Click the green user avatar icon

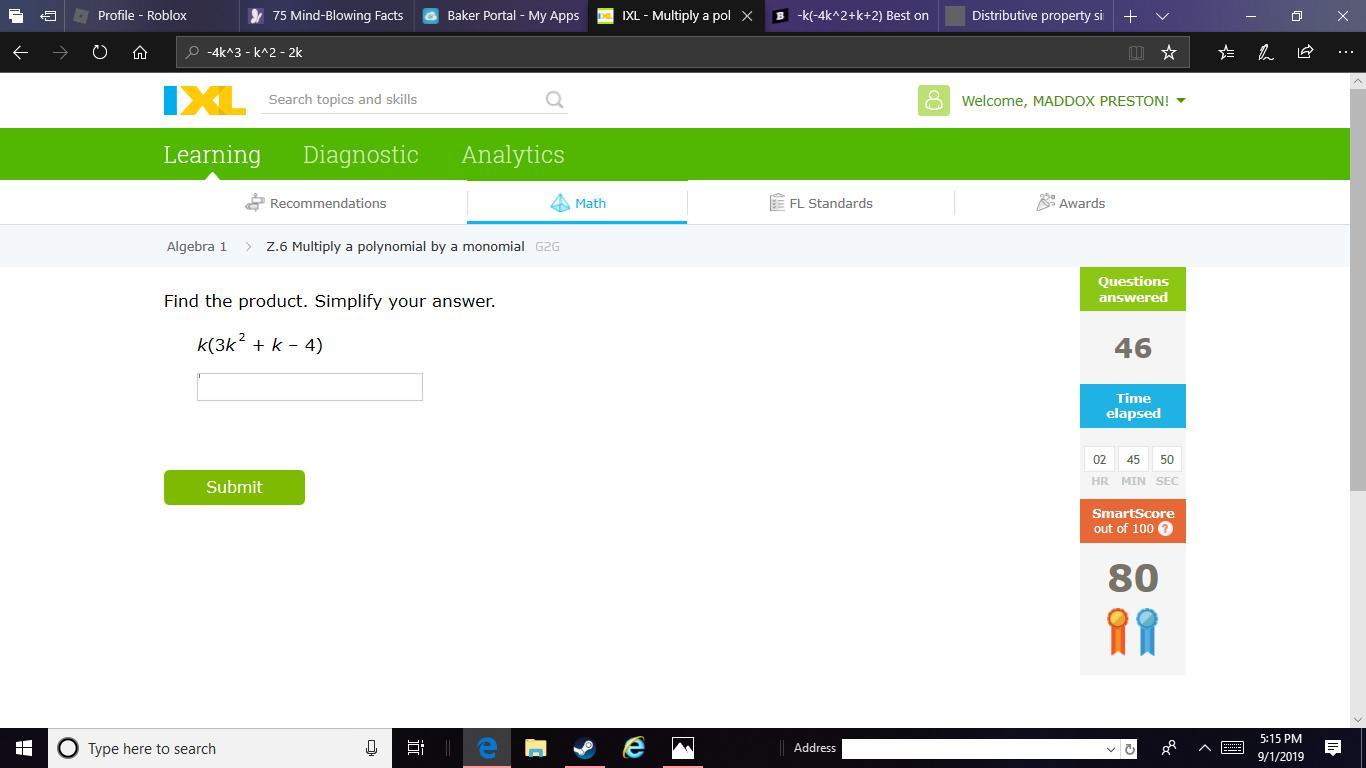(934, 100)
